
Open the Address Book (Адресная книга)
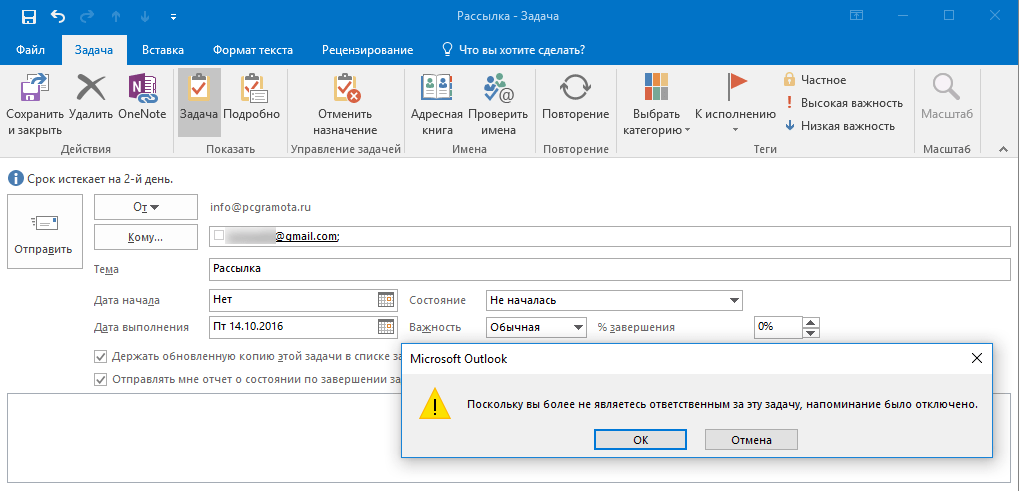pyautogui.click(x=437, y=104)
